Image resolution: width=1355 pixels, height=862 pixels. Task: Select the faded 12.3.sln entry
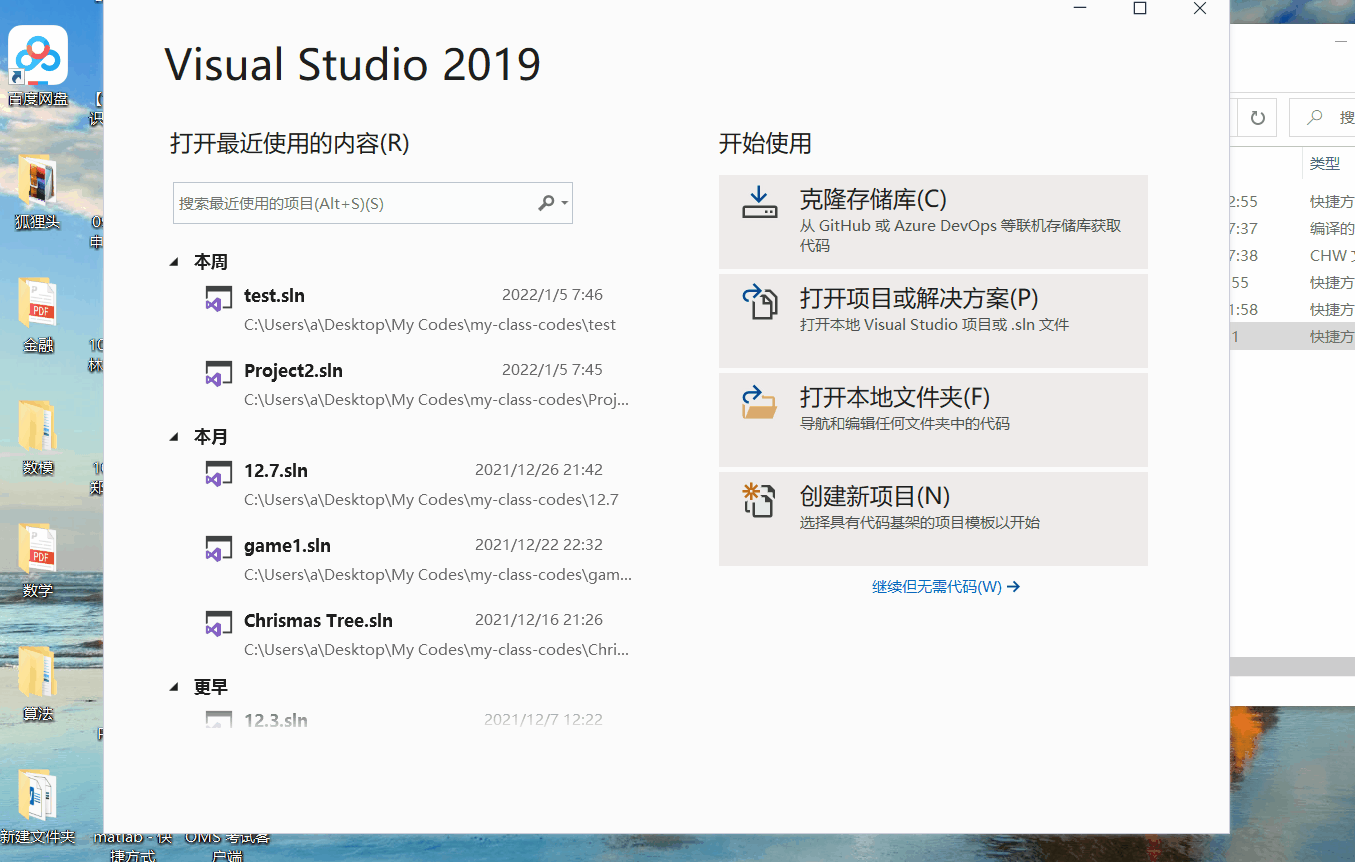tap(276, 720)
